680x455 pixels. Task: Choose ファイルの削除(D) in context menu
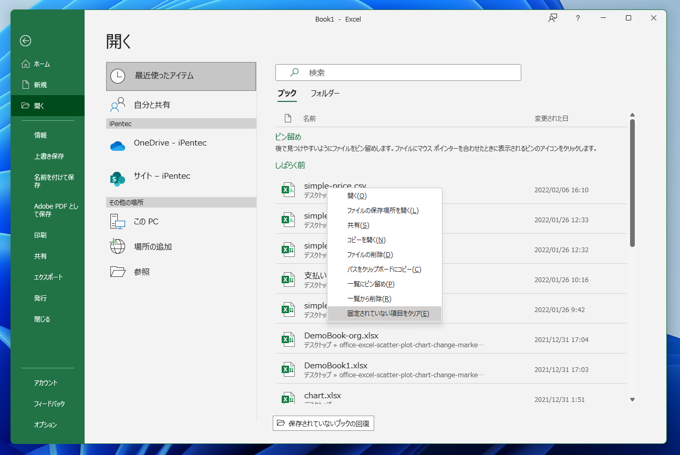tap(385, 255)
